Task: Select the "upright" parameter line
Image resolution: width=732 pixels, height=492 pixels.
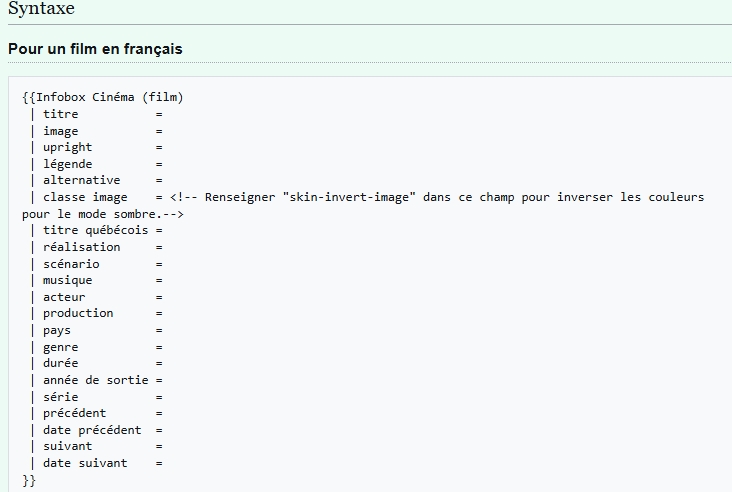Action: point(67,147)
